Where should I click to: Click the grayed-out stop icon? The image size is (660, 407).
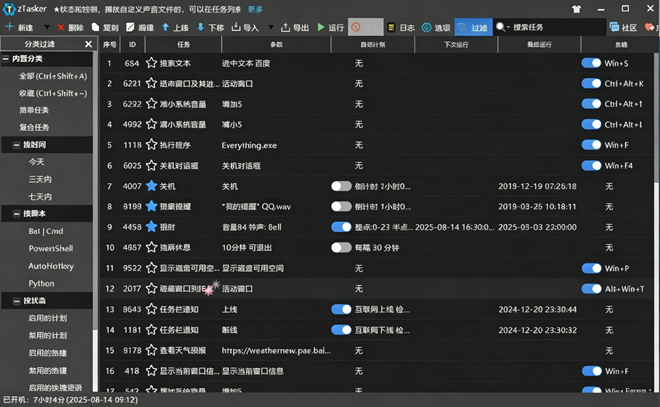[356, 27]
